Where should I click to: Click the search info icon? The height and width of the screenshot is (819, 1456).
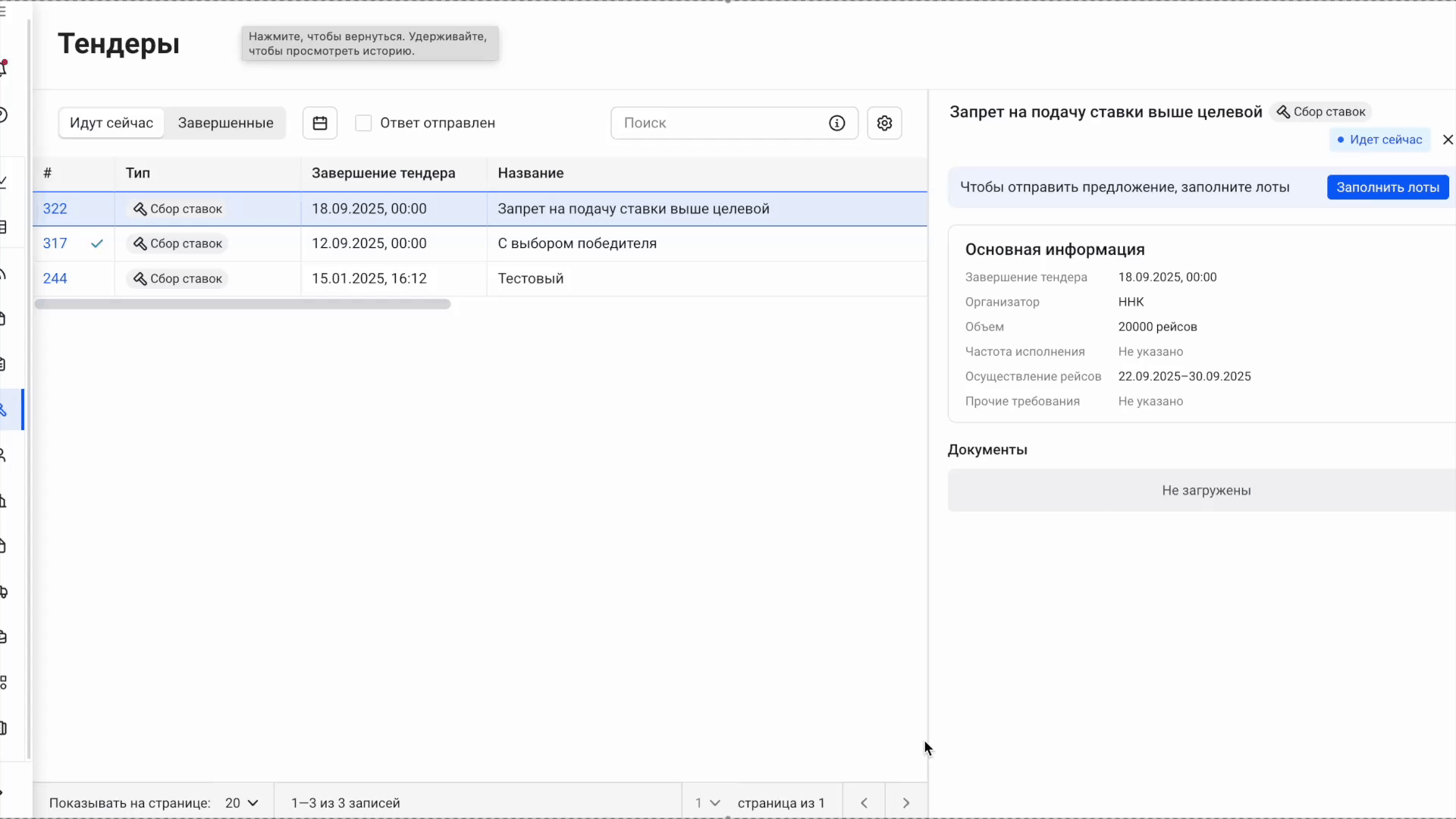[x=836, y=123]
